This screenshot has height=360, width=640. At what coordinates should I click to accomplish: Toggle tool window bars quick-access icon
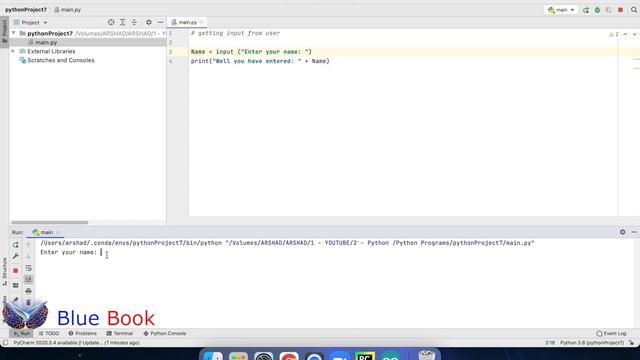pos(5,343)
